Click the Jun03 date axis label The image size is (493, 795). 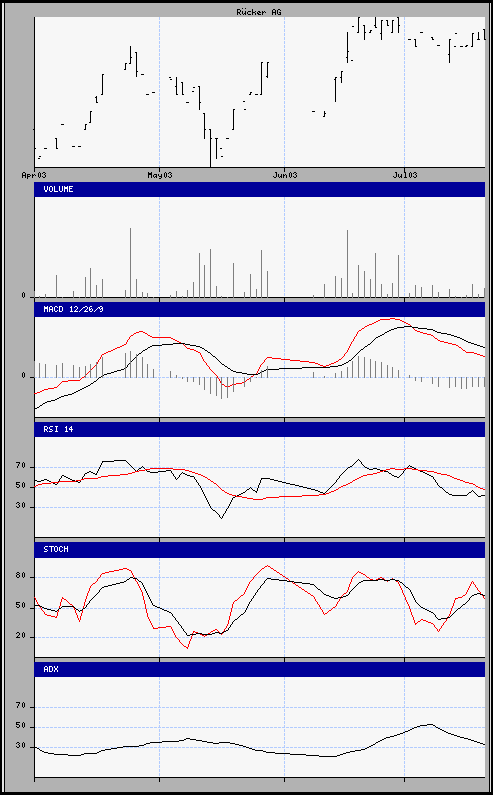click(284, 175)
